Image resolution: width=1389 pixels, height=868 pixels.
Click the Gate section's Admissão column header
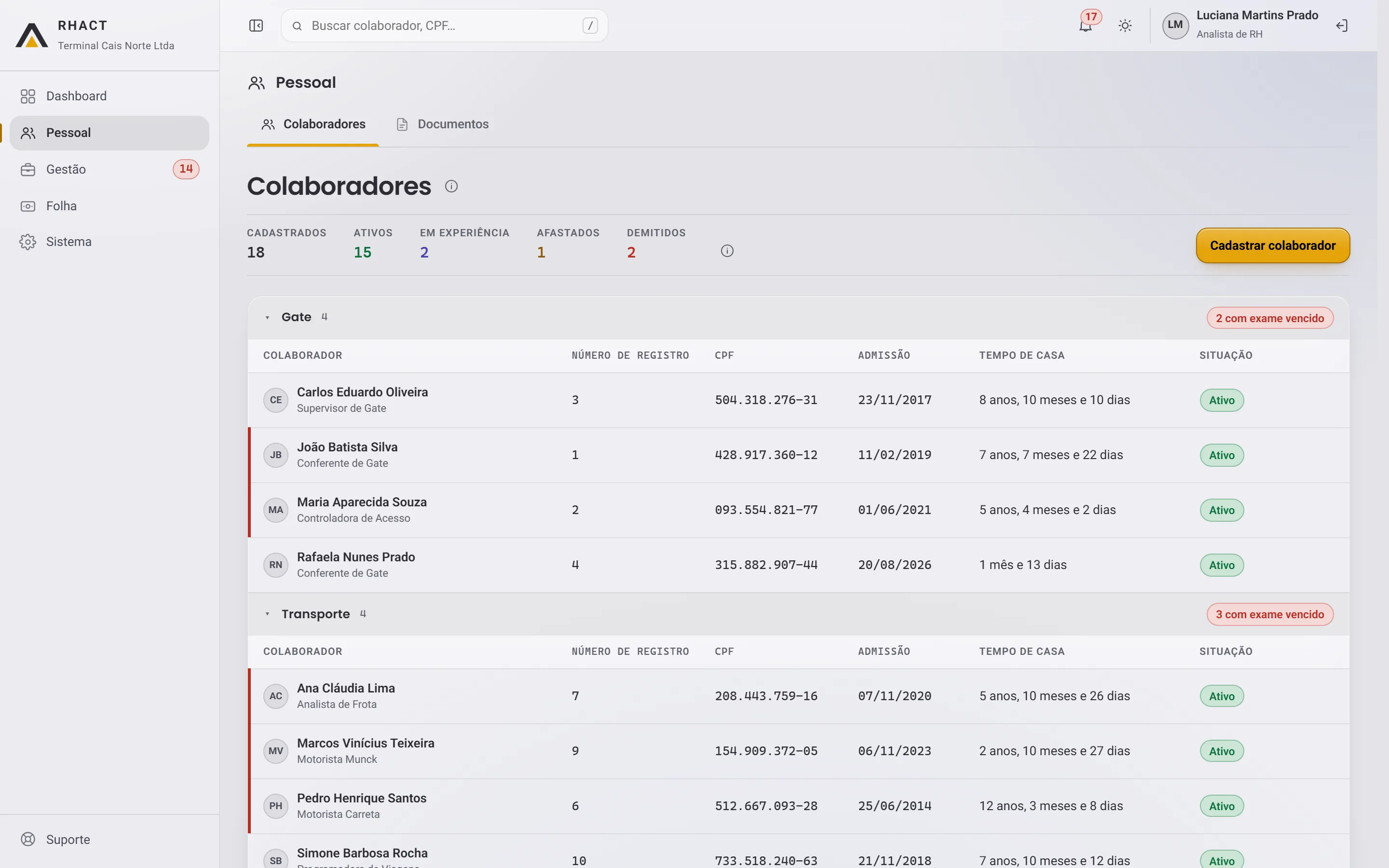(x=884, y=355)
